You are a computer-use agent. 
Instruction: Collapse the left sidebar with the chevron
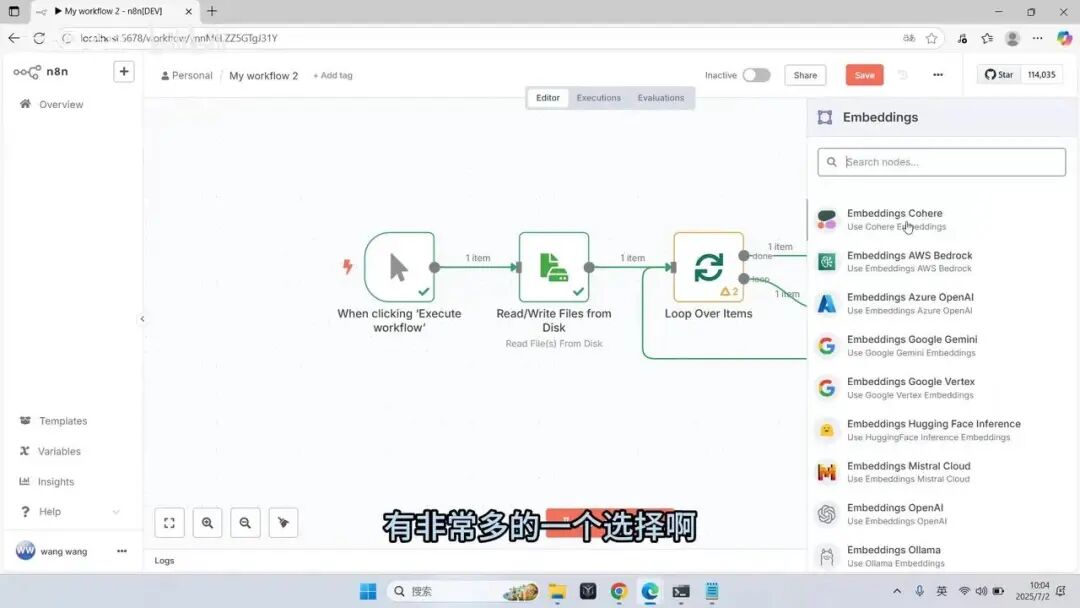[x=143, y=319]
